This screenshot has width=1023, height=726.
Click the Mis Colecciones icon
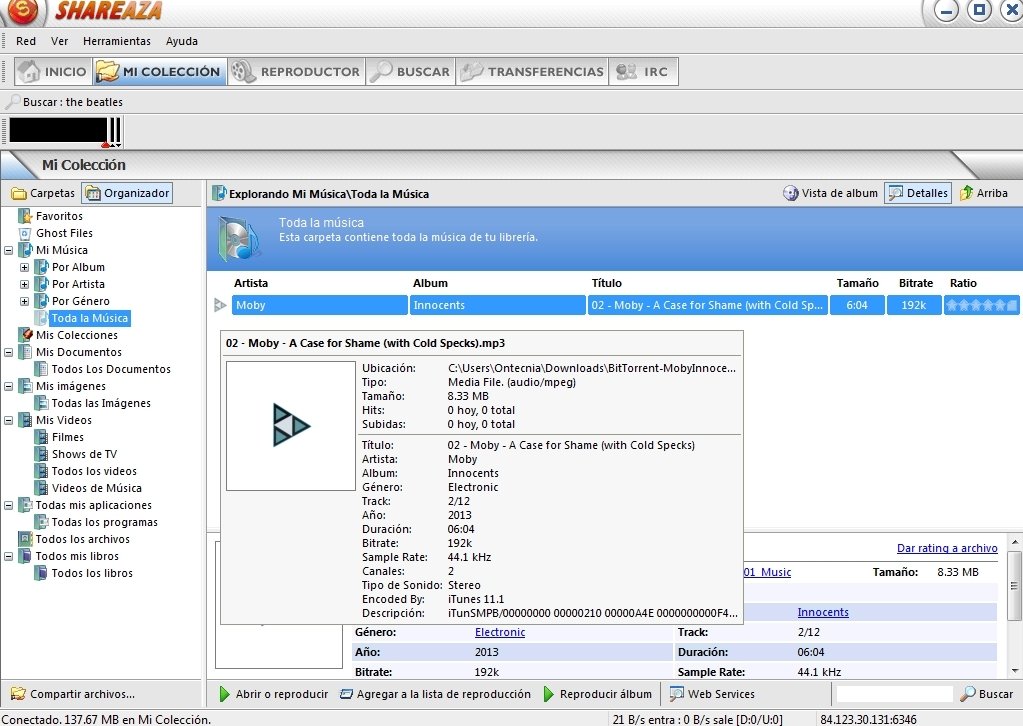pos(25,335)
